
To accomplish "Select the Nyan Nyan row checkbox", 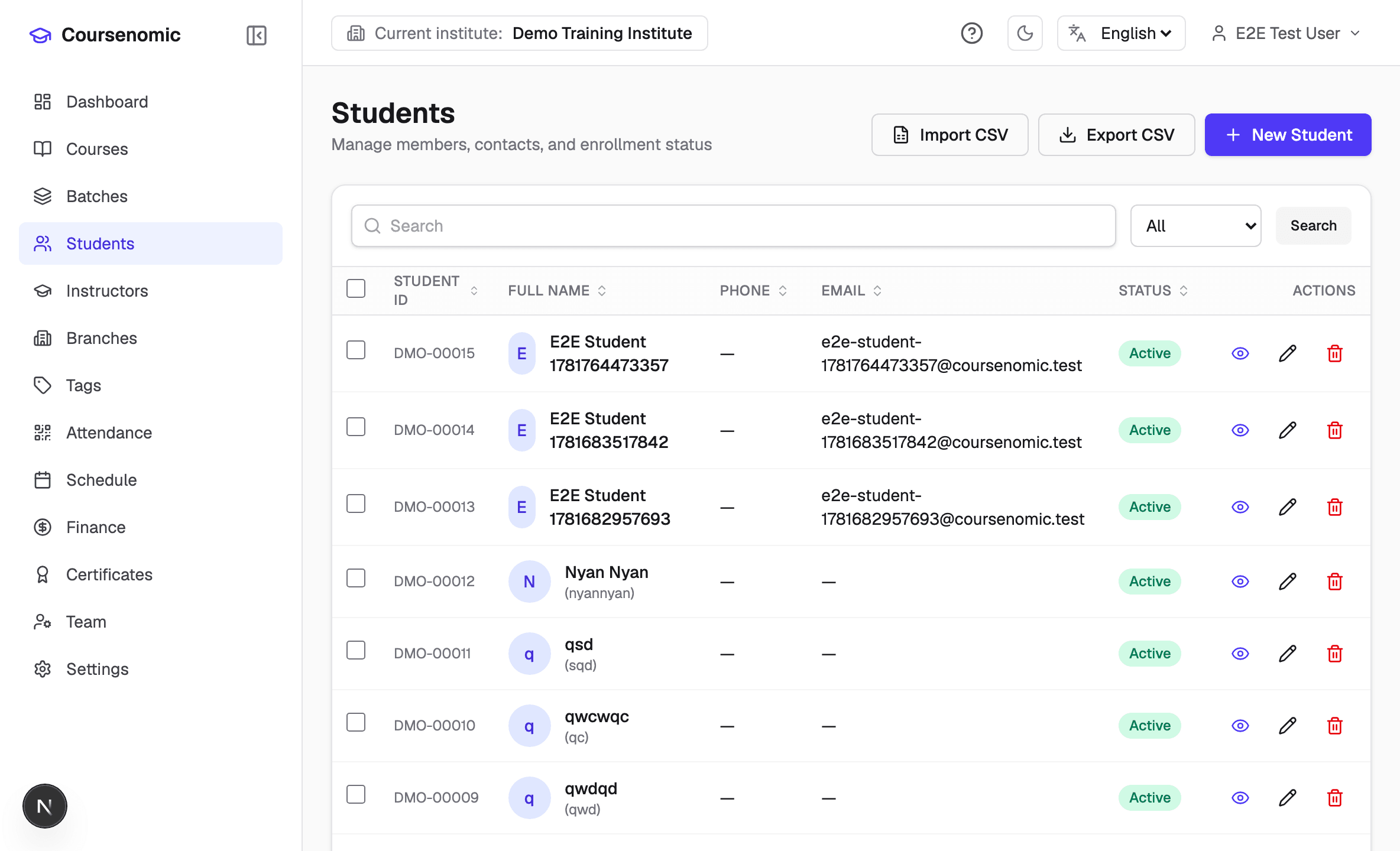I will [x=356, y=578].
